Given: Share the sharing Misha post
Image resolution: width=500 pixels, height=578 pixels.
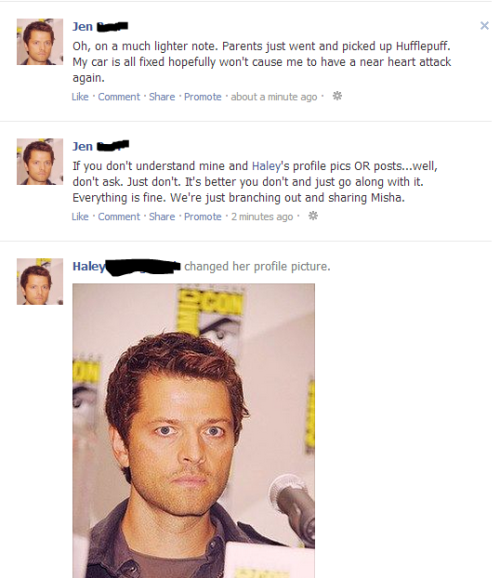Looking at the screenshot, I should (x=162, y=216).
